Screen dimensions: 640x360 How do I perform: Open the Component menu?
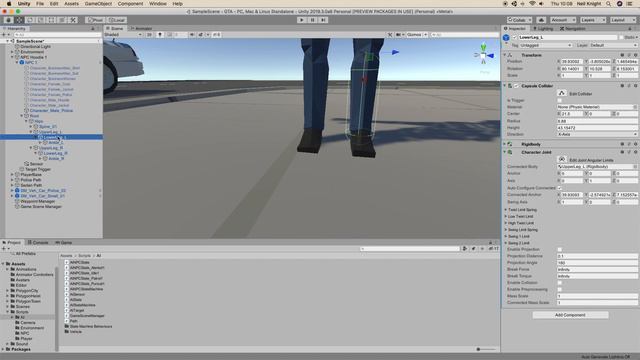pos(130,4)
